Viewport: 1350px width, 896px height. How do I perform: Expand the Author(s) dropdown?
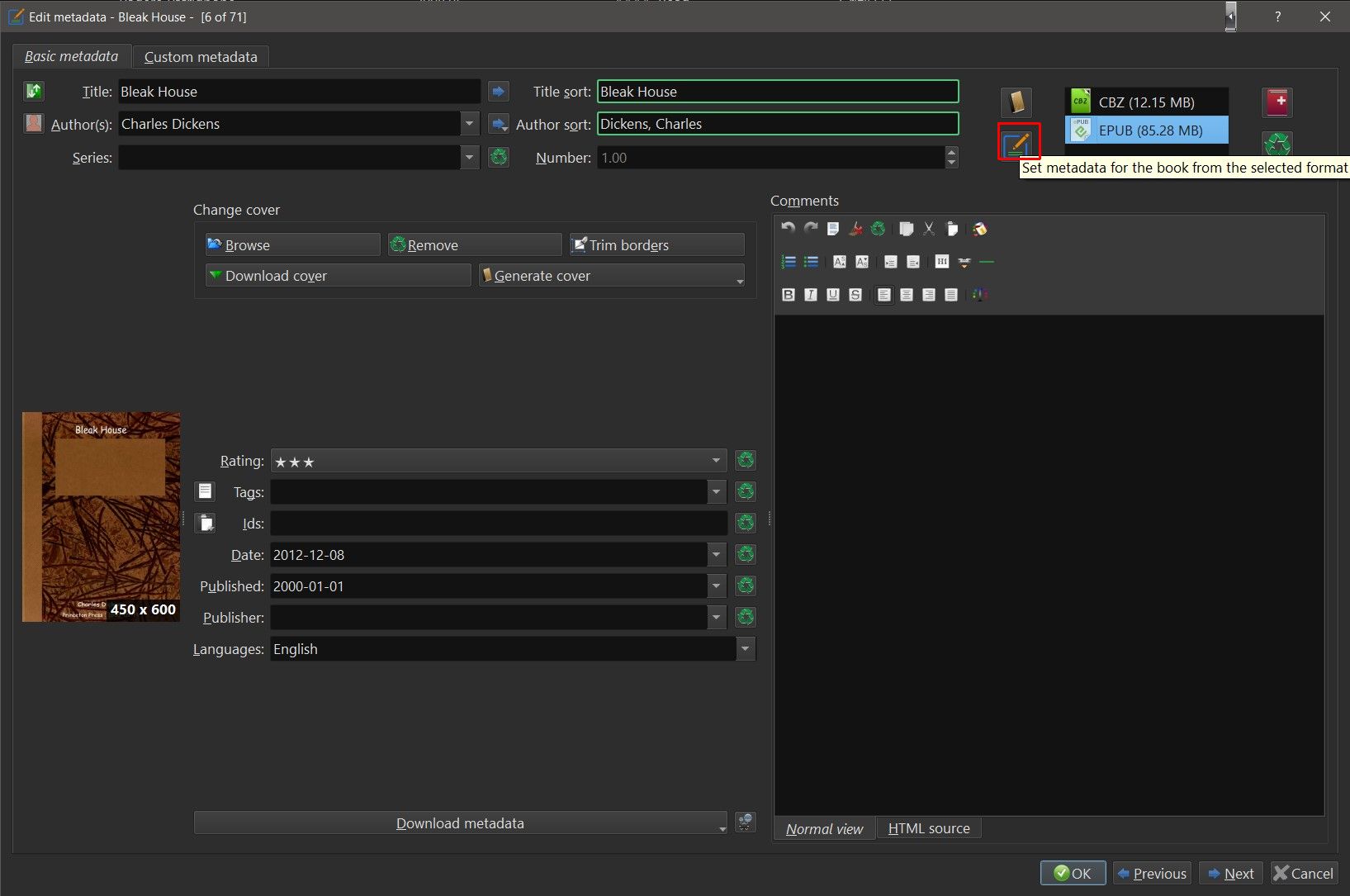click(469, 124)
